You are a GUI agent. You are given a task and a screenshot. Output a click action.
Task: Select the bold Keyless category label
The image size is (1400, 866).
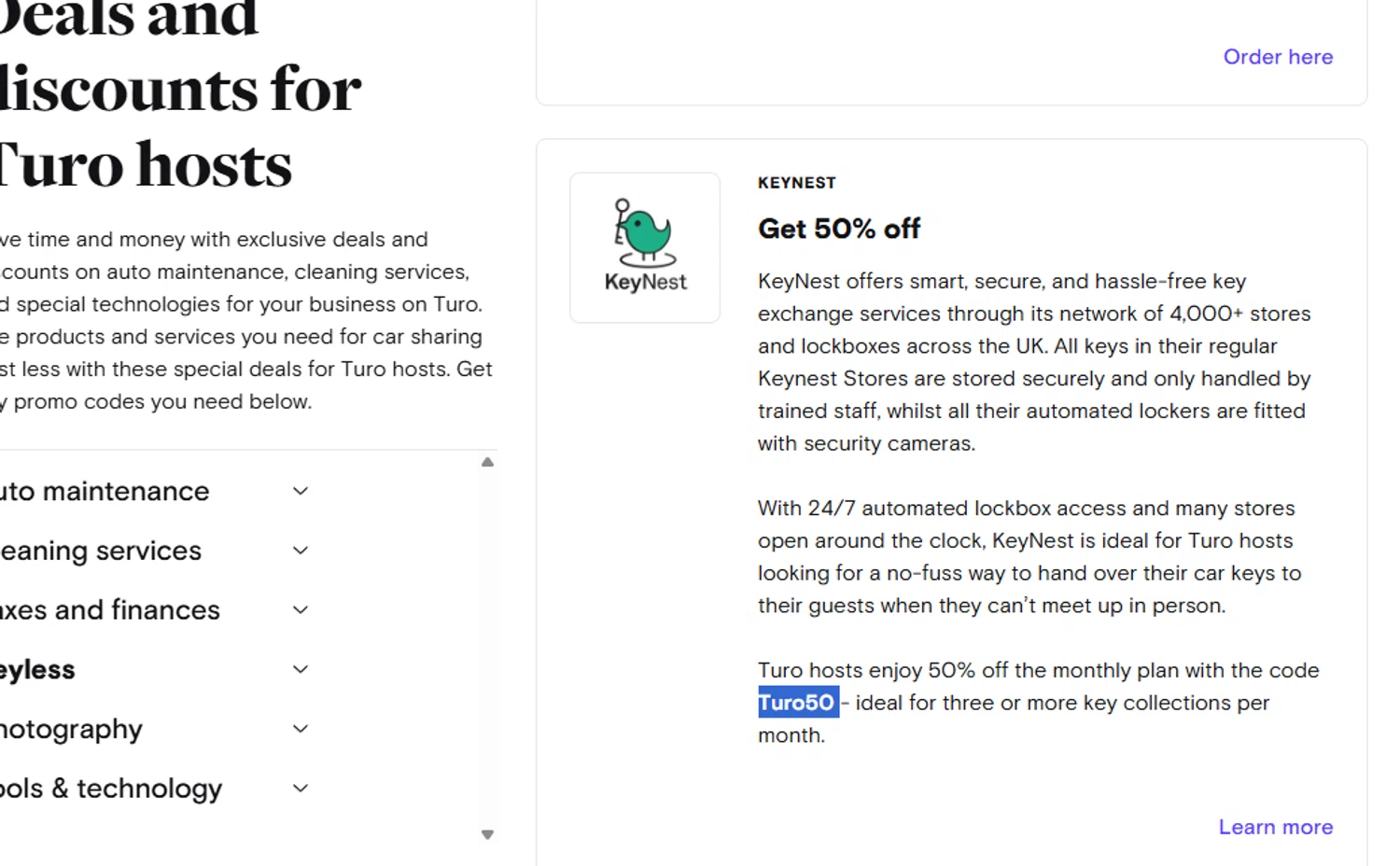(37, 670)
